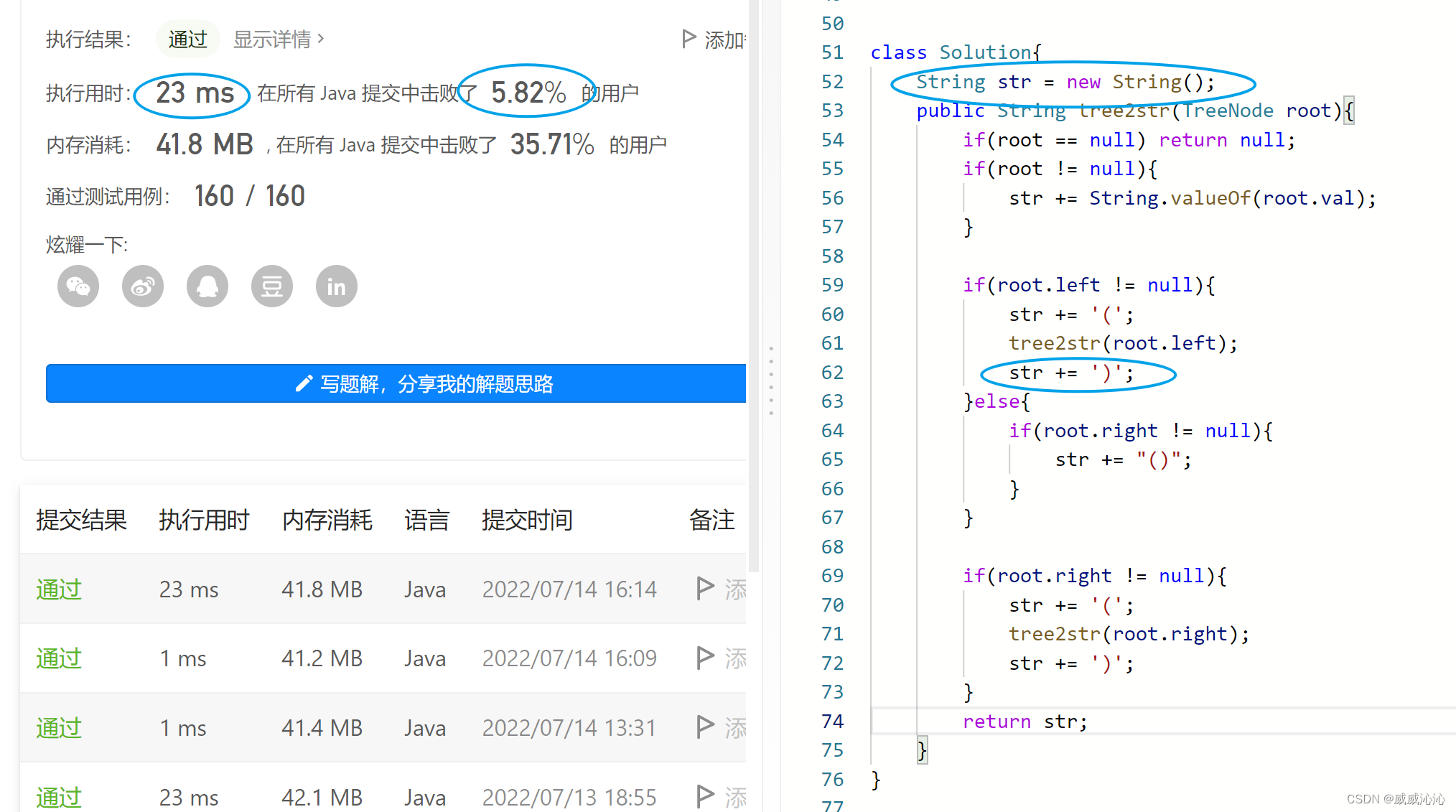Click the 执行用时 column header
The height and width of the screenshot is (812, 1456).
203,520
